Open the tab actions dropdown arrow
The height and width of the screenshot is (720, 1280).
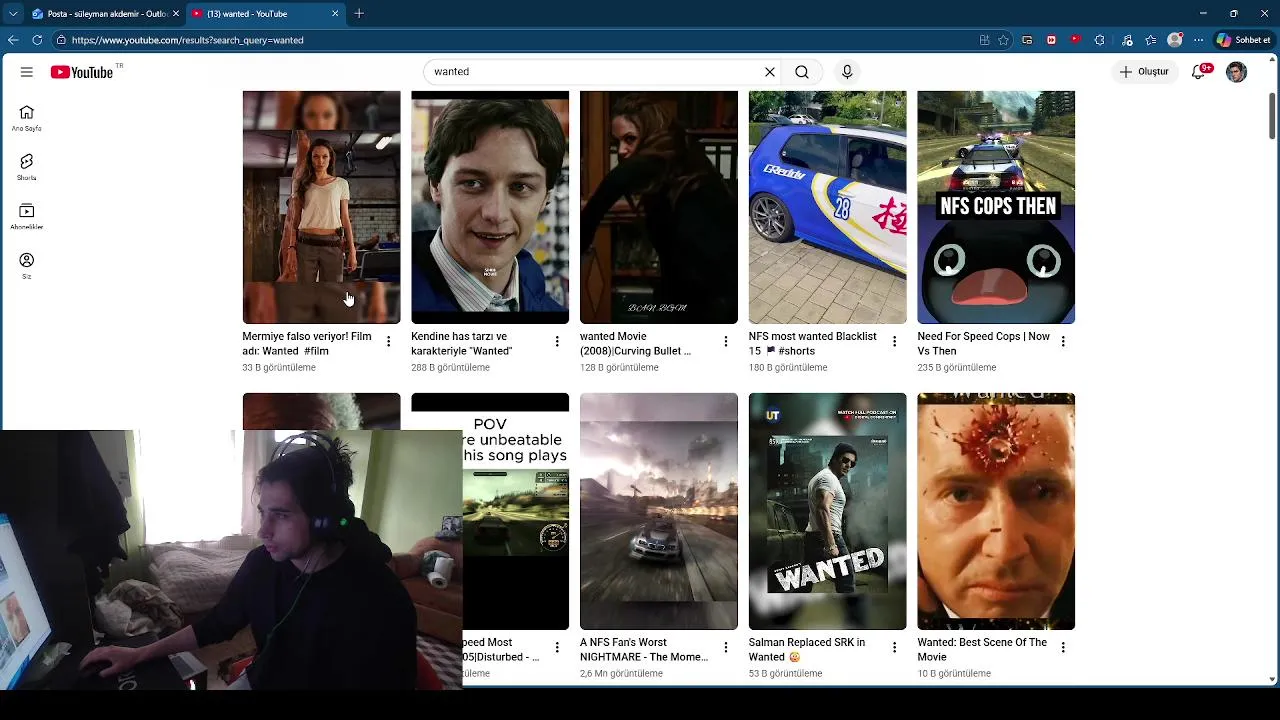pyautogui.click(x=13, y=14)
